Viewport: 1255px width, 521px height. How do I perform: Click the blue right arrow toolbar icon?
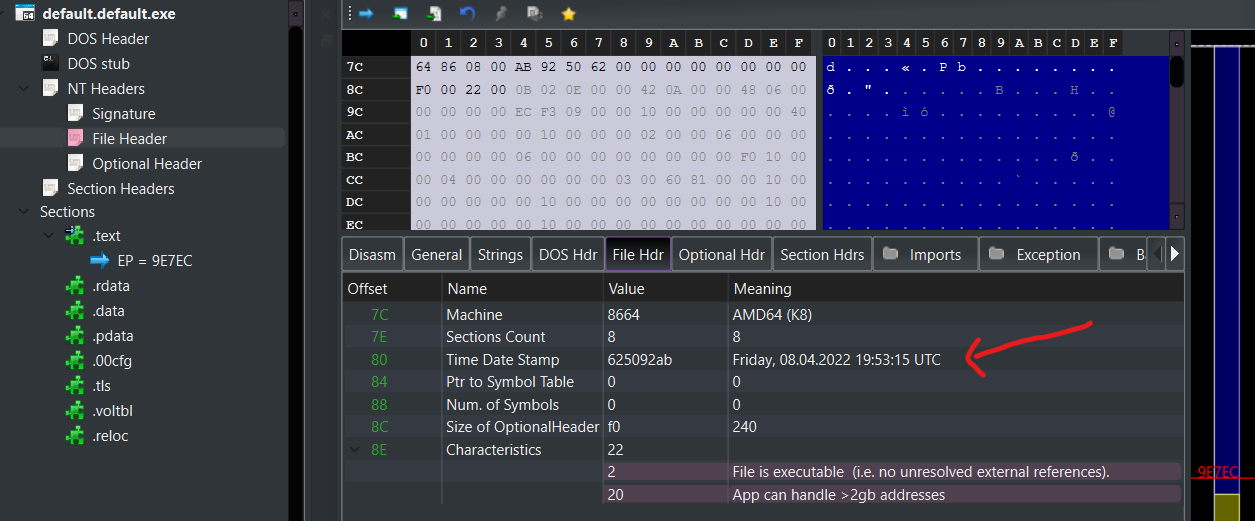point(366,14)
